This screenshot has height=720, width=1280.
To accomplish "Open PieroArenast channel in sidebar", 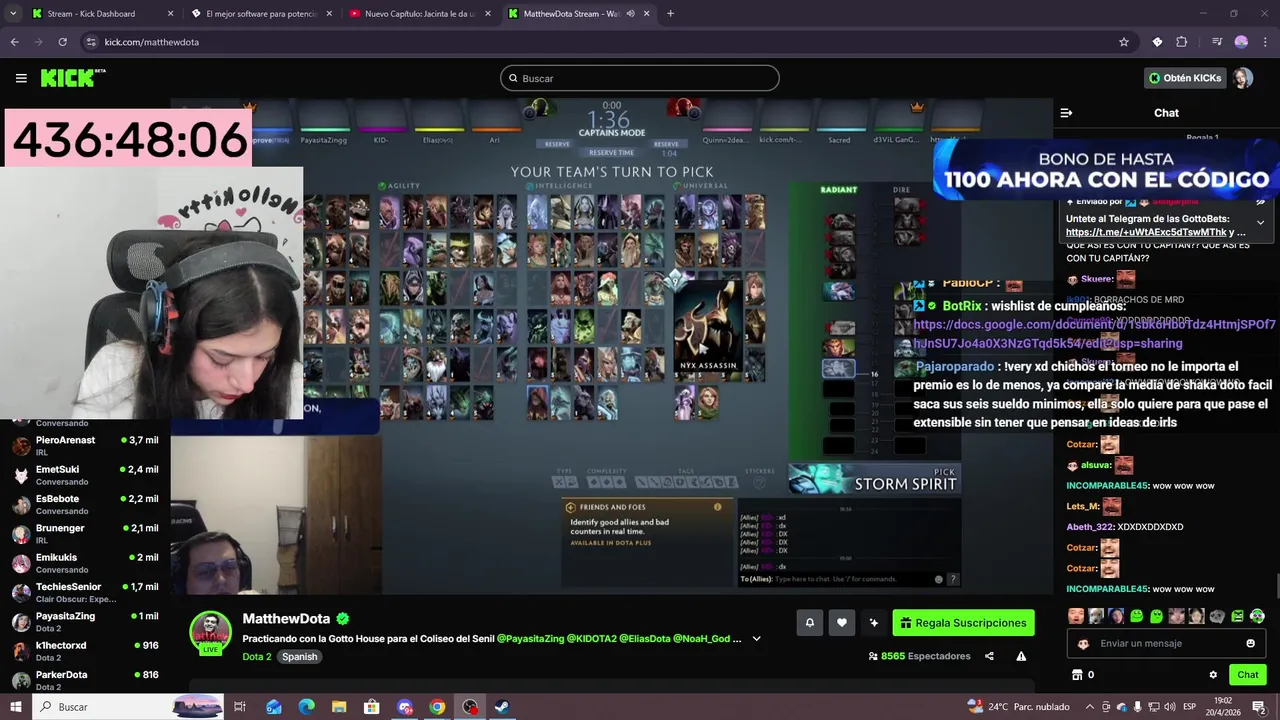I will tap(85, 446).
